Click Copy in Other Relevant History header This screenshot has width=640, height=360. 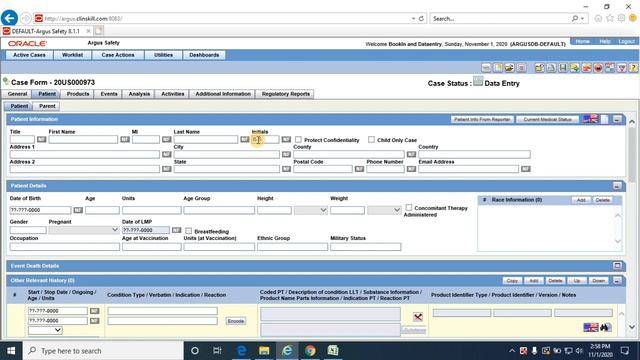(x=512, y=280)
